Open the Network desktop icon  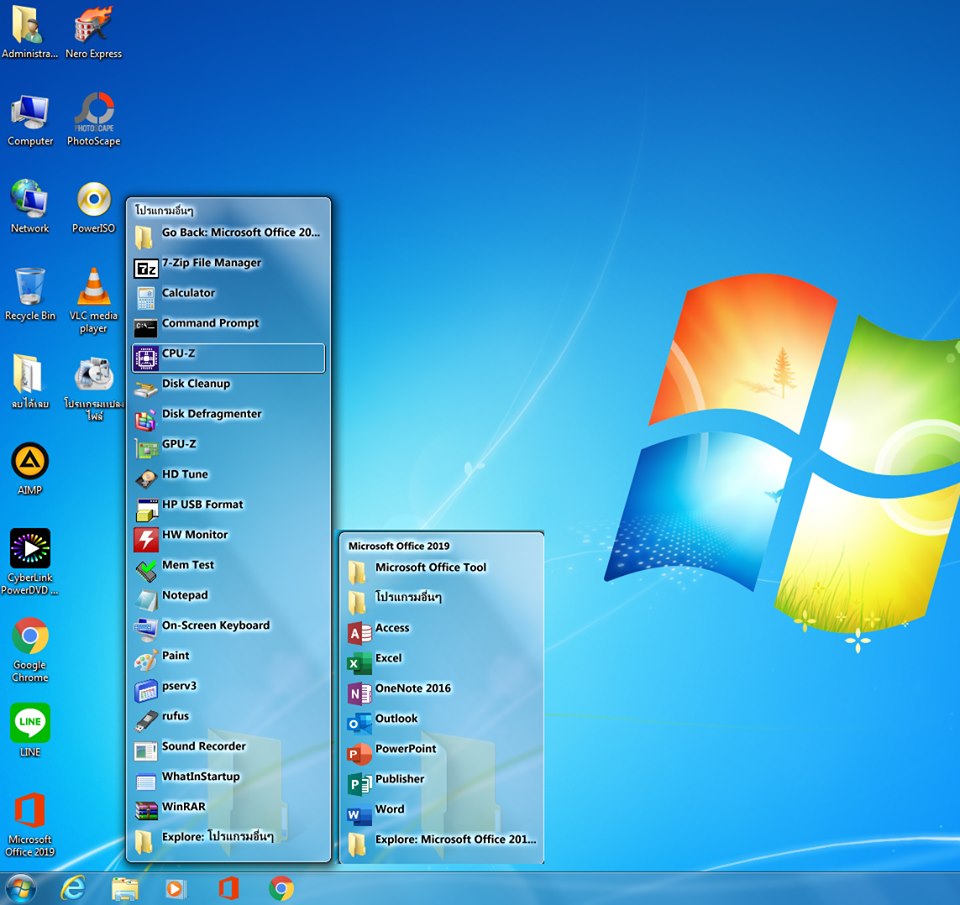point(29,207)
